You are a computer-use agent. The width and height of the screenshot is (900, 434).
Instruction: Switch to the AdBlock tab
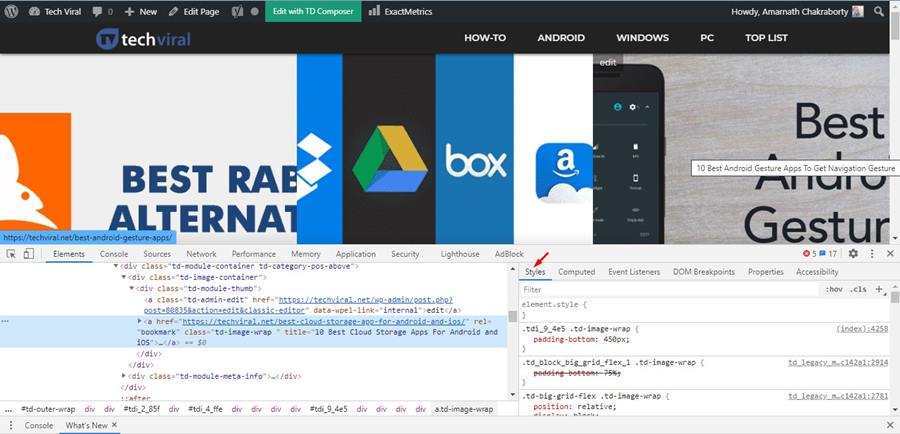(509, 254)
